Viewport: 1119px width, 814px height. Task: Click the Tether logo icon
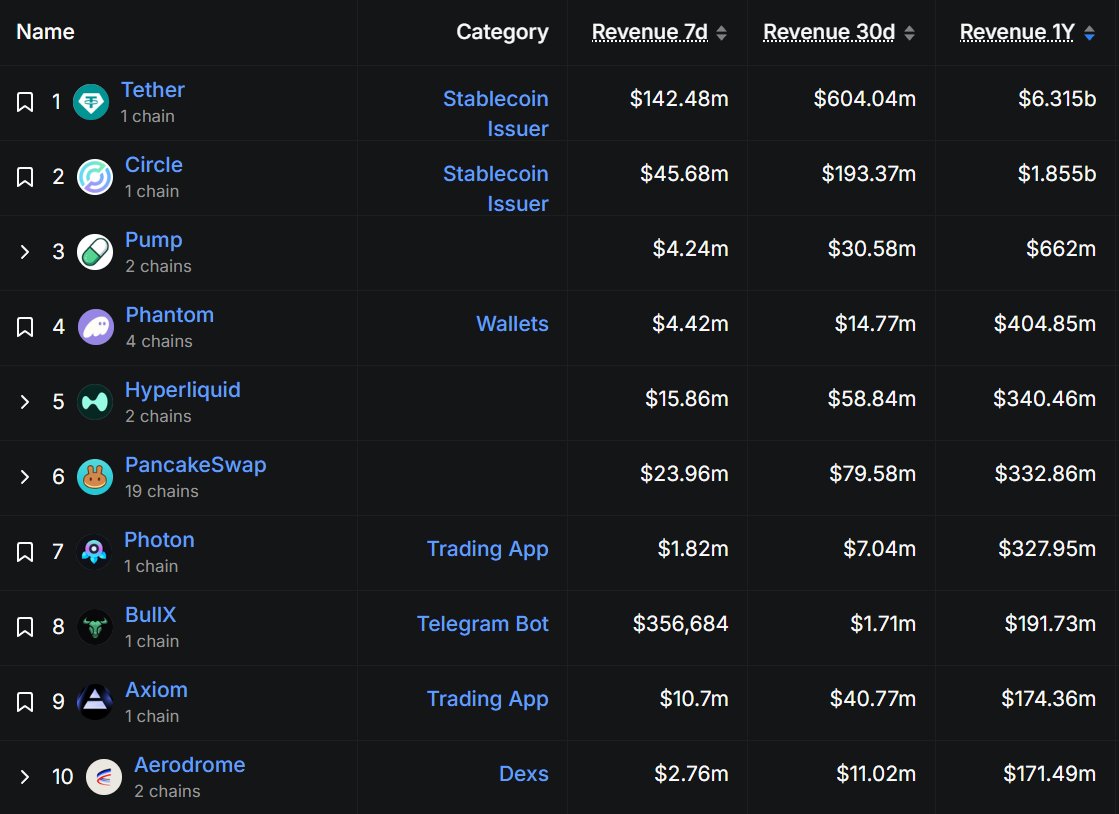(x=91, y=102)
